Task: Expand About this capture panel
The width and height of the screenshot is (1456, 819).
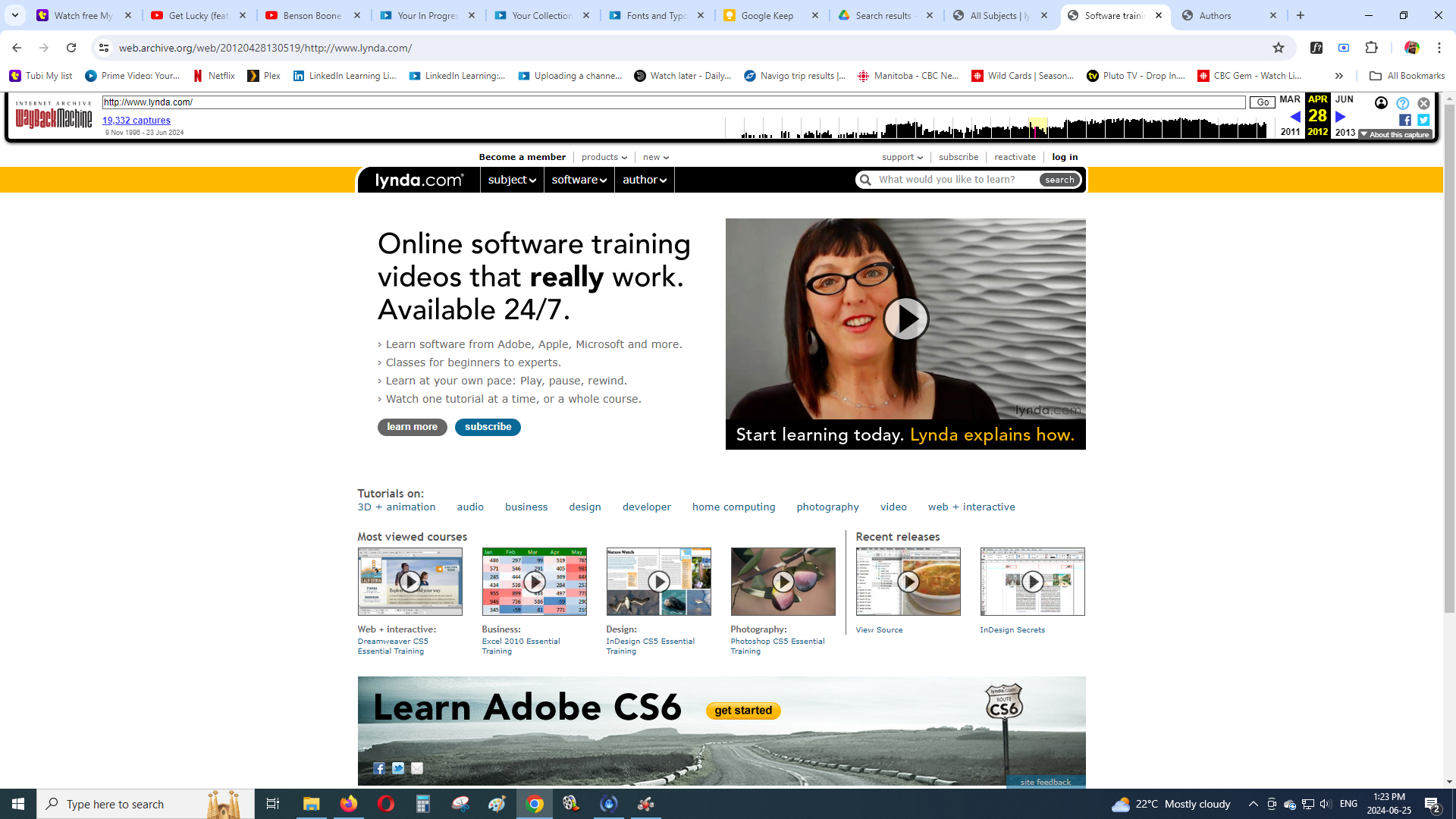Action: tap(1395, 135)
